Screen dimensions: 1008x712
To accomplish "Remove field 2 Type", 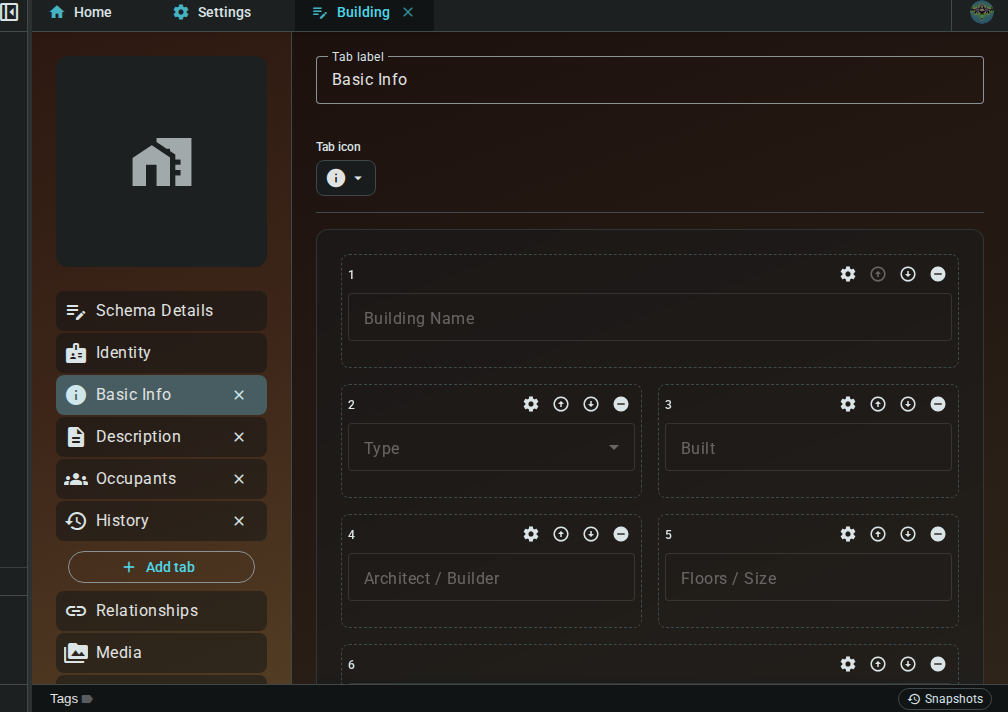I will tap(621, 404).
